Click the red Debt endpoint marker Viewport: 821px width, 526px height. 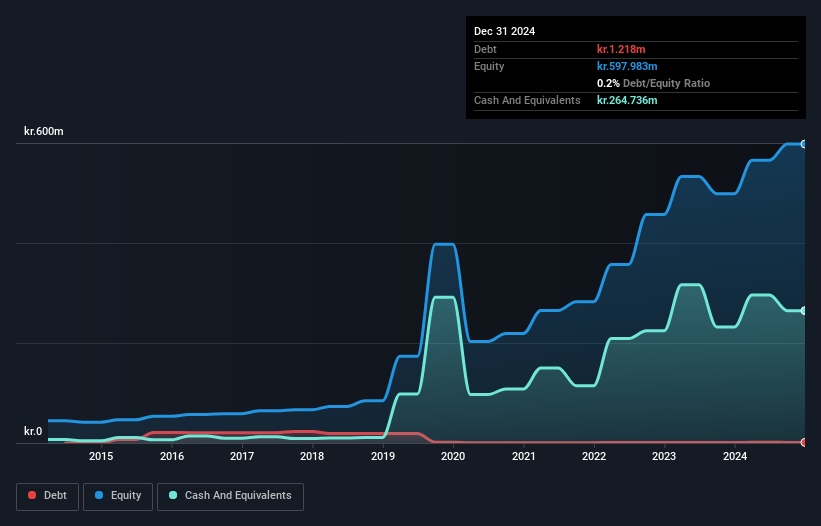(804, 442)
